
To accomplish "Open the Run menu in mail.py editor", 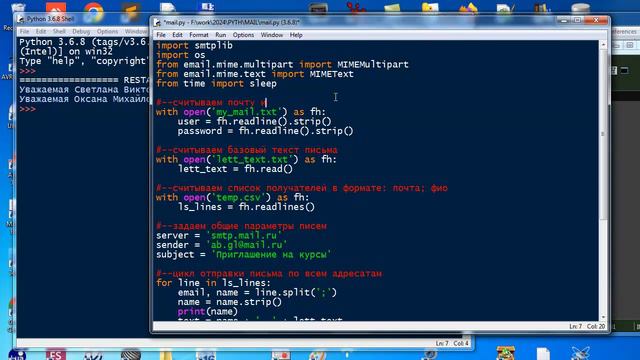I will pos(220,35).
